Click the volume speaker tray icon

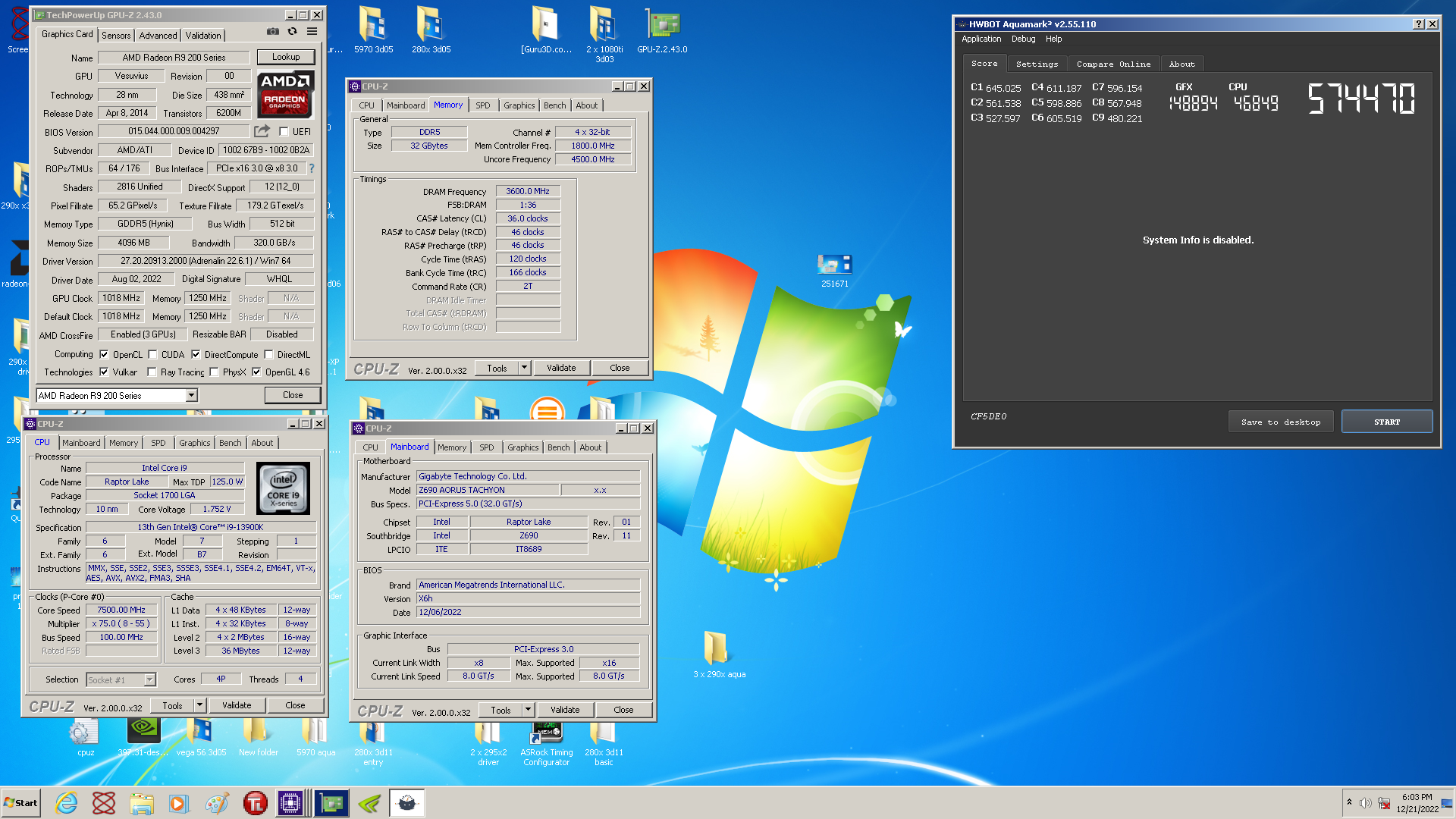pos(1365,803)
